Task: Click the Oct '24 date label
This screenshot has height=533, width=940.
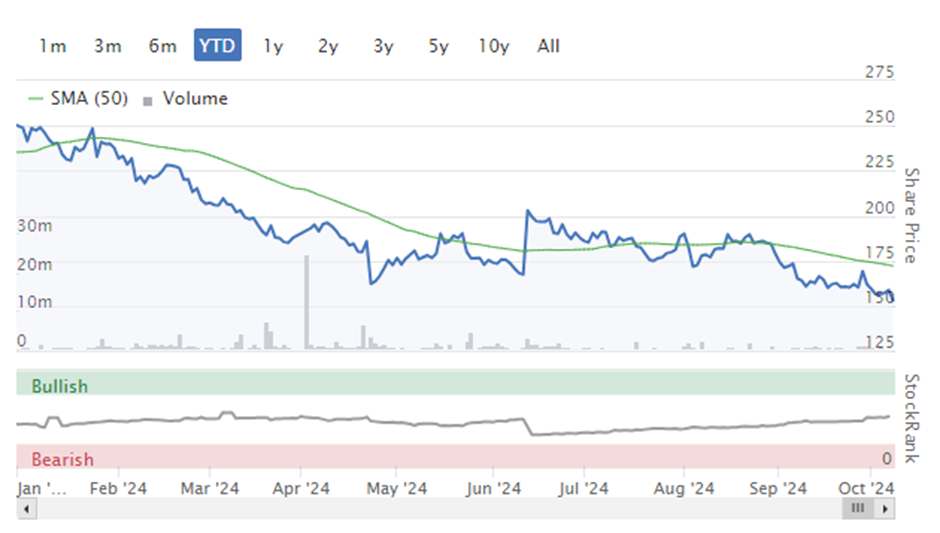Action: (866, 488)
